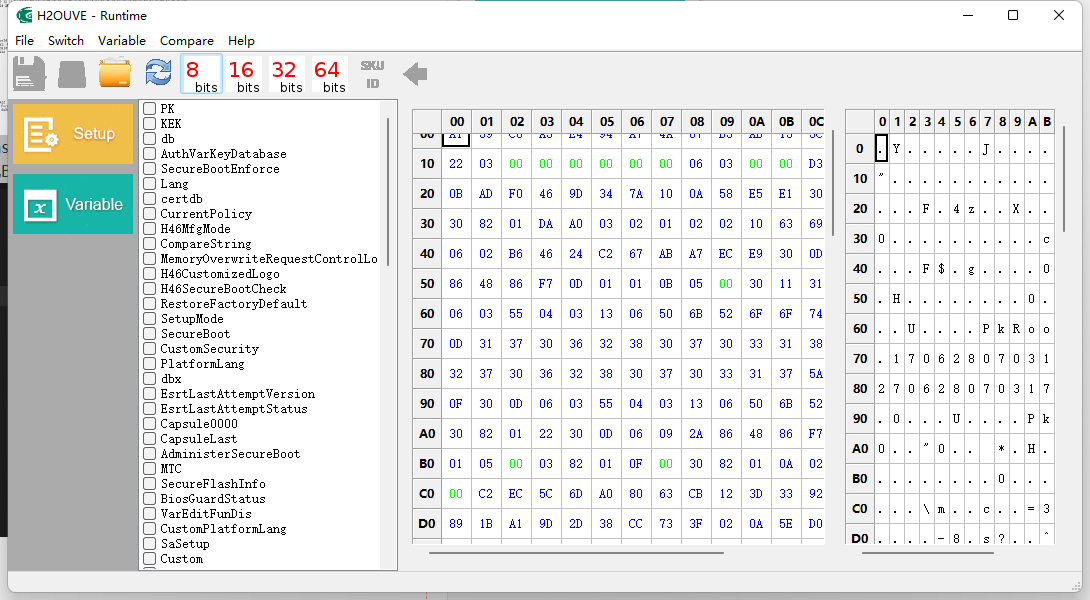1090x600 pixels.
Task: Select hex cell DA in row 30
Action: pos(546,224)
